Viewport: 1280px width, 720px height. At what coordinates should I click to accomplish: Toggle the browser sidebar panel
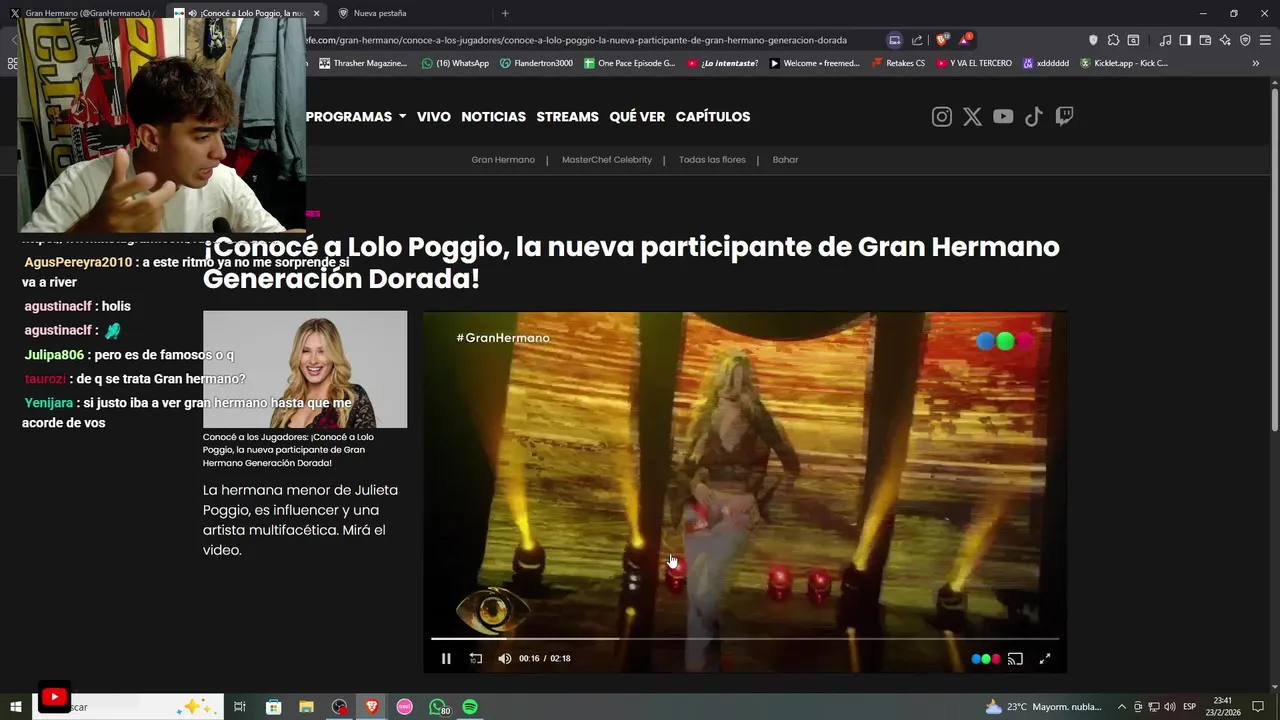(1185, 40)
